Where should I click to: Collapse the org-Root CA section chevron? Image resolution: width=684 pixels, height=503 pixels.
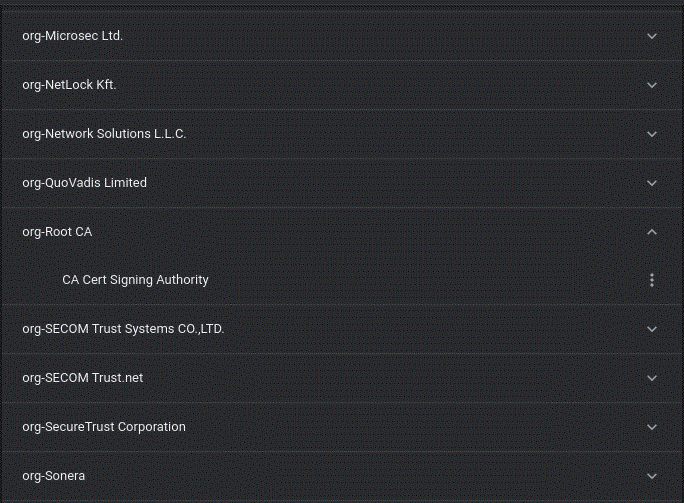click(x=652, y=232)
